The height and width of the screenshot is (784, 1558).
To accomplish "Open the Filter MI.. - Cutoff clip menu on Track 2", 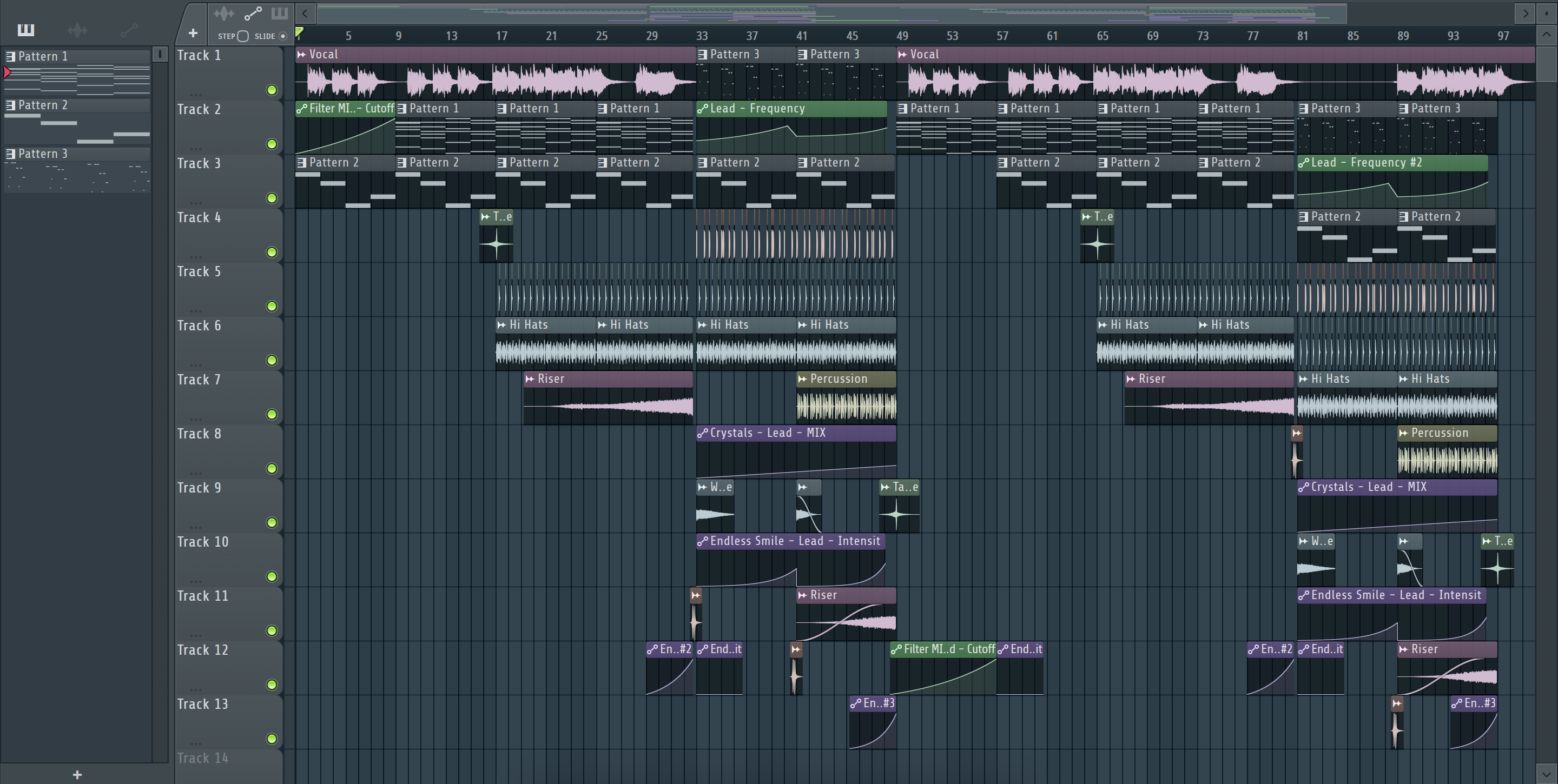I will [x=301, y=109].
